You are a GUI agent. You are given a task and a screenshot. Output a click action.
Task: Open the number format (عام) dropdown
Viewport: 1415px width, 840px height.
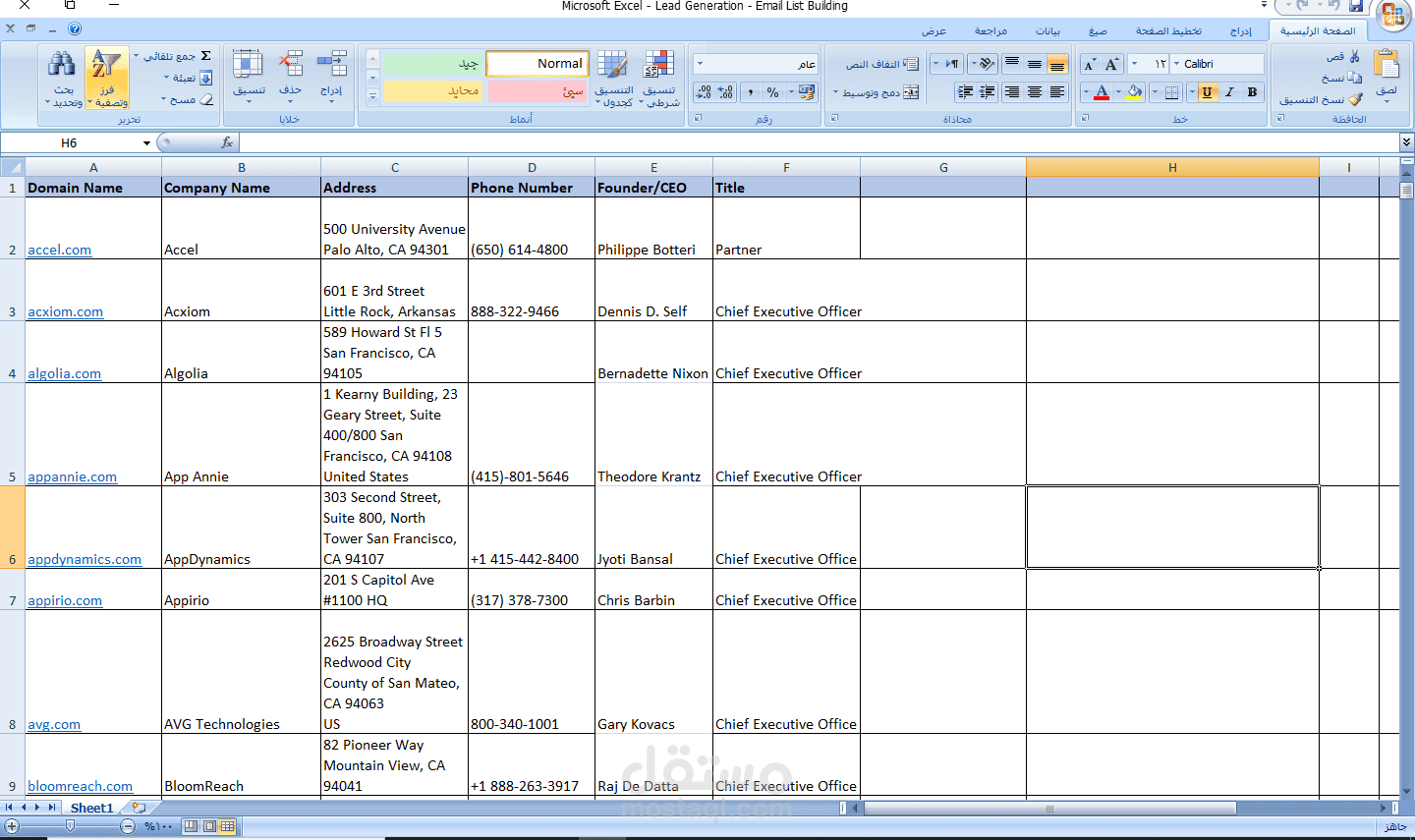[x=700, y=64]
